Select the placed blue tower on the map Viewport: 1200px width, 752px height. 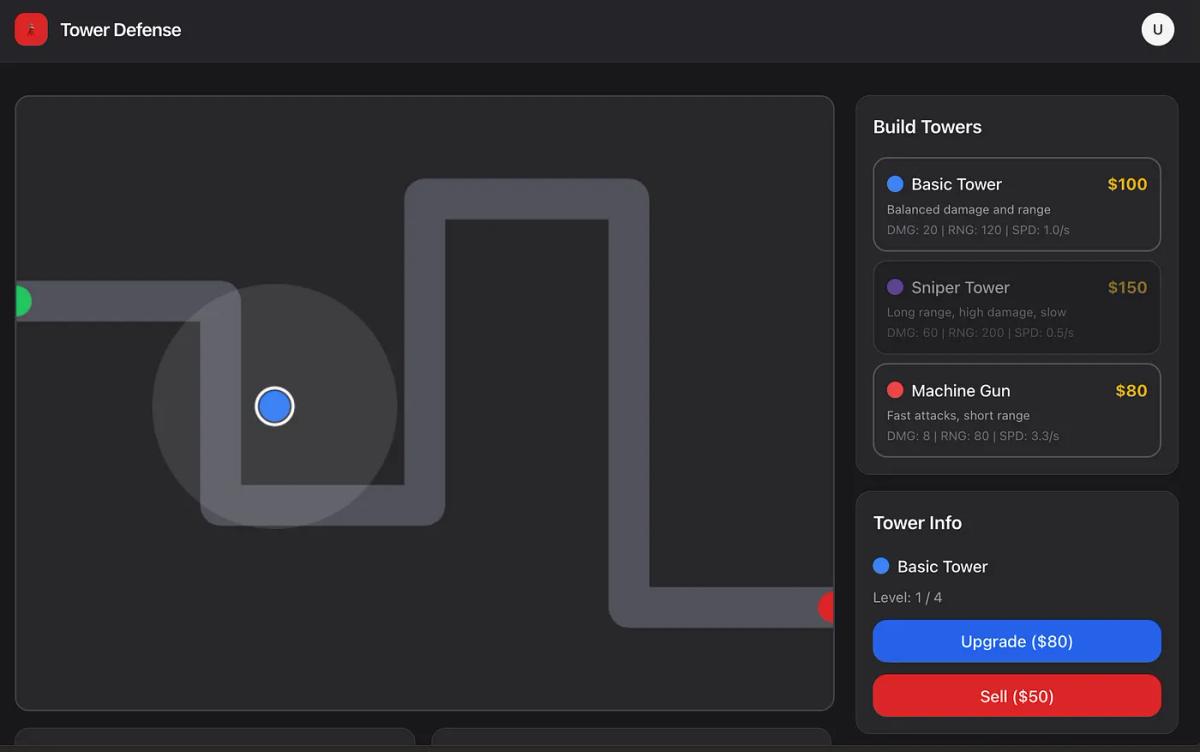click(274, 406)
